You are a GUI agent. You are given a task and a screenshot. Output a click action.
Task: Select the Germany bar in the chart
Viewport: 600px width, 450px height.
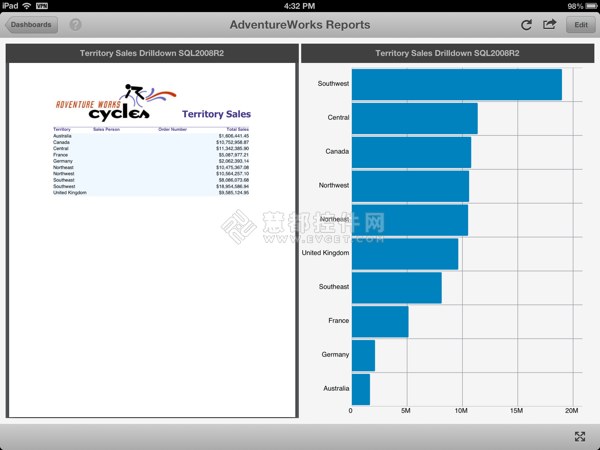click(x=364, y=355)
